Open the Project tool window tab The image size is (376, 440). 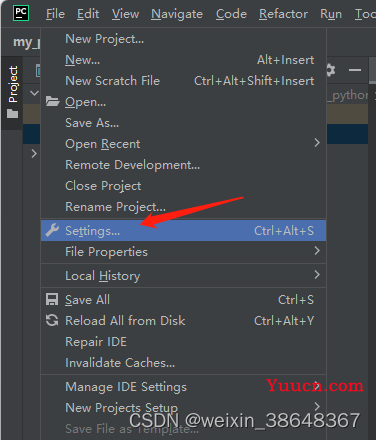tap(12, 92)
